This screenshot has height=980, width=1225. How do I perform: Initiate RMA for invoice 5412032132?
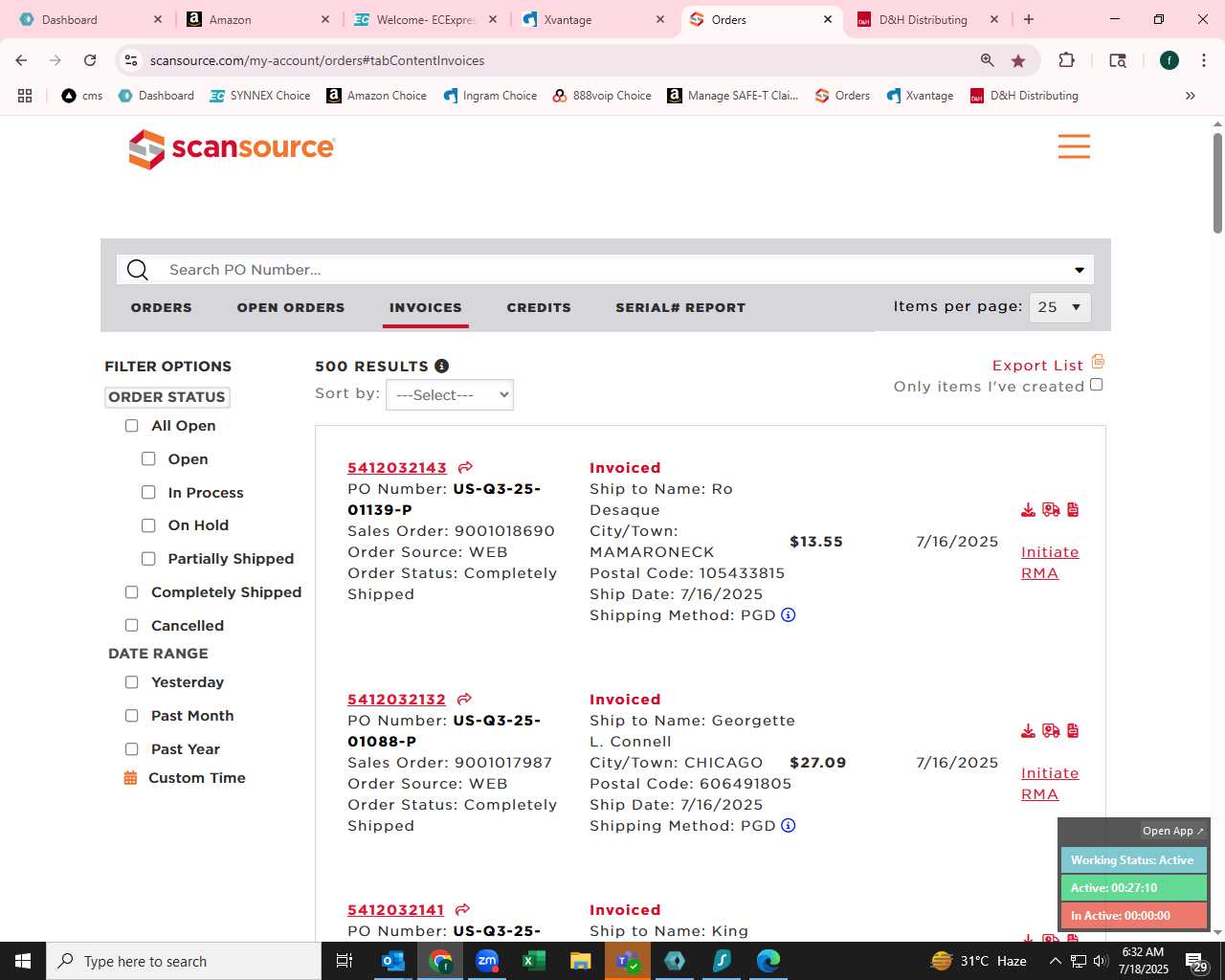(1050, 784)
